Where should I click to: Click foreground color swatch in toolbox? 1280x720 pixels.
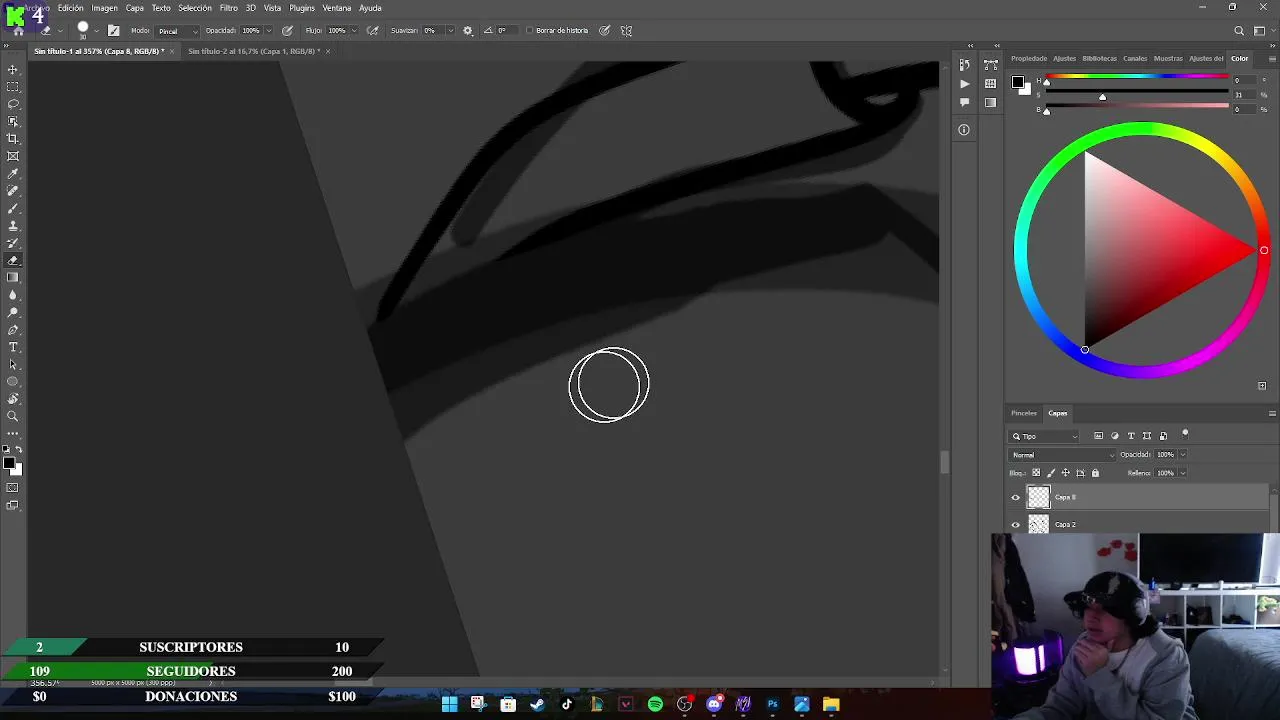click(8, 462)
